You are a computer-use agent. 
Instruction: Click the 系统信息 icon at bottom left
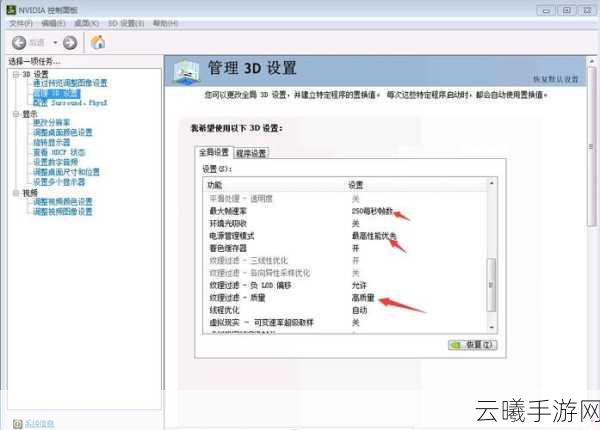pyautogui.click(x=17, y=423)
